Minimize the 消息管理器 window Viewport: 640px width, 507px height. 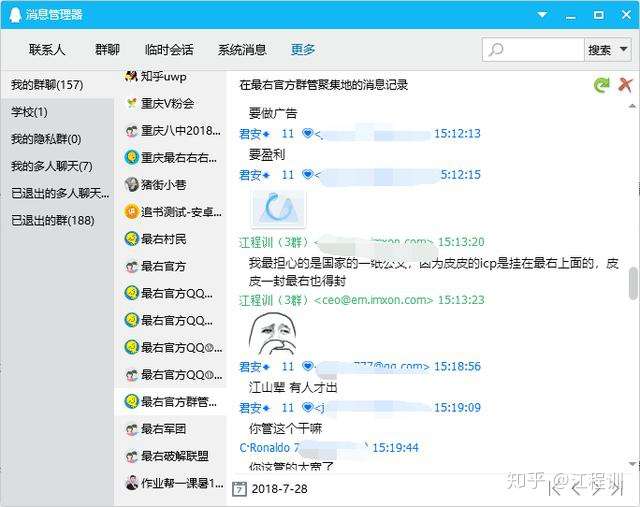pyautogui.click(x=571, y=16)
